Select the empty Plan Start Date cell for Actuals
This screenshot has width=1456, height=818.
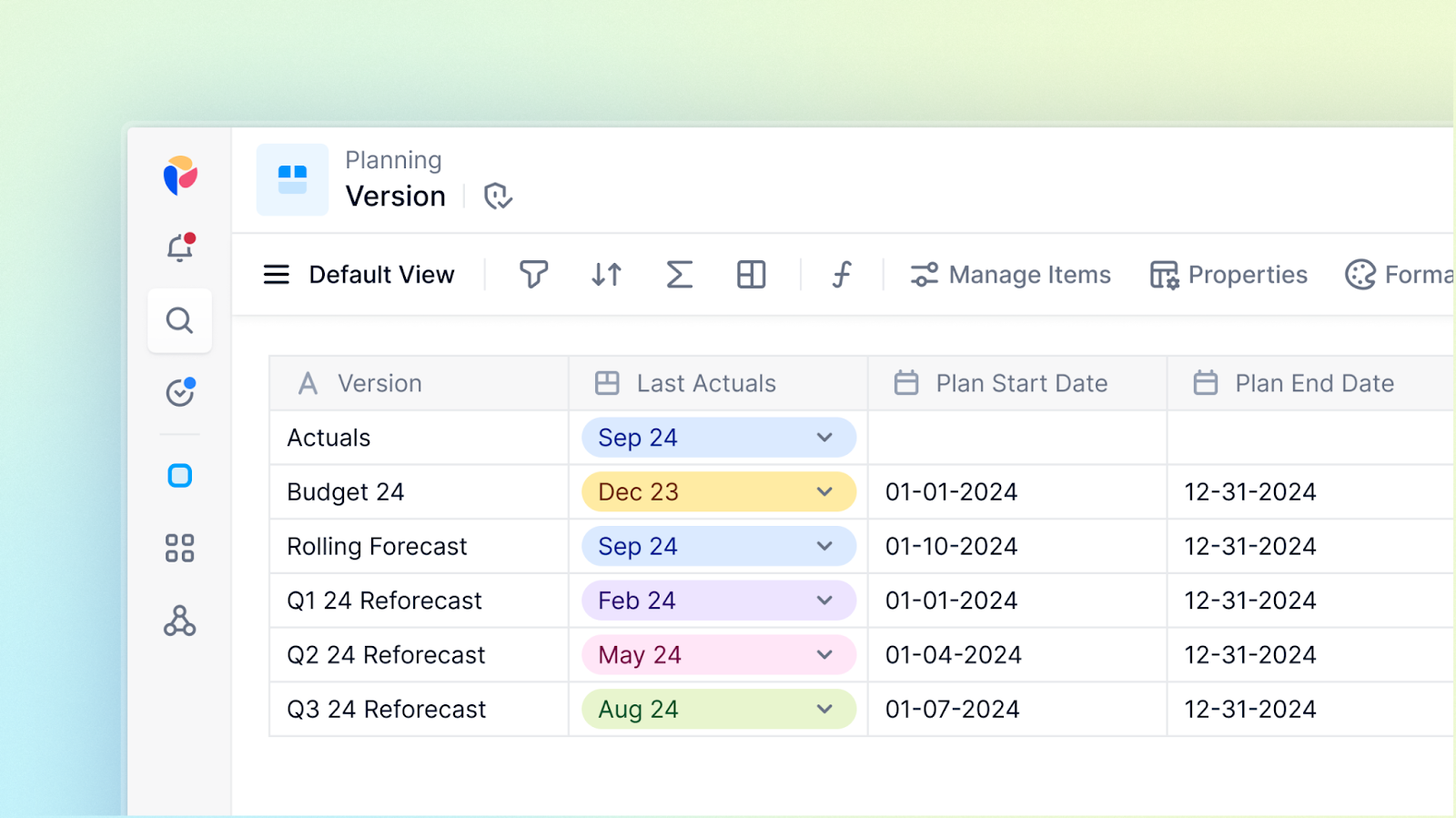click(1017, 438)
